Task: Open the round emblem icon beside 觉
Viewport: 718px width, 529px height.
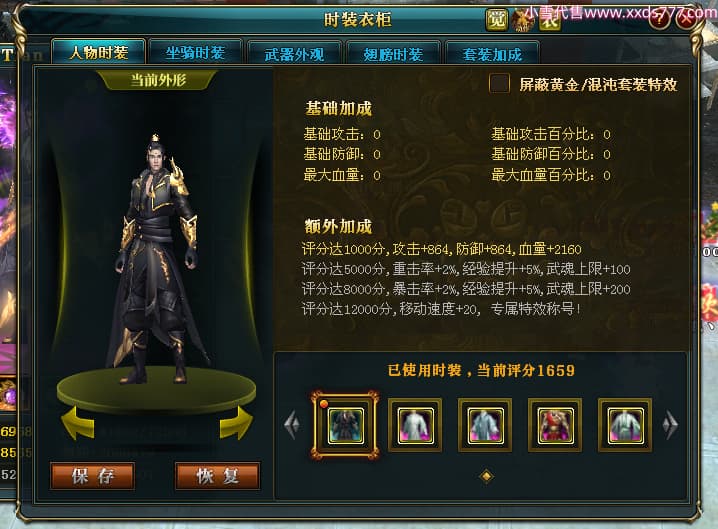Action: tap(523, 20)
